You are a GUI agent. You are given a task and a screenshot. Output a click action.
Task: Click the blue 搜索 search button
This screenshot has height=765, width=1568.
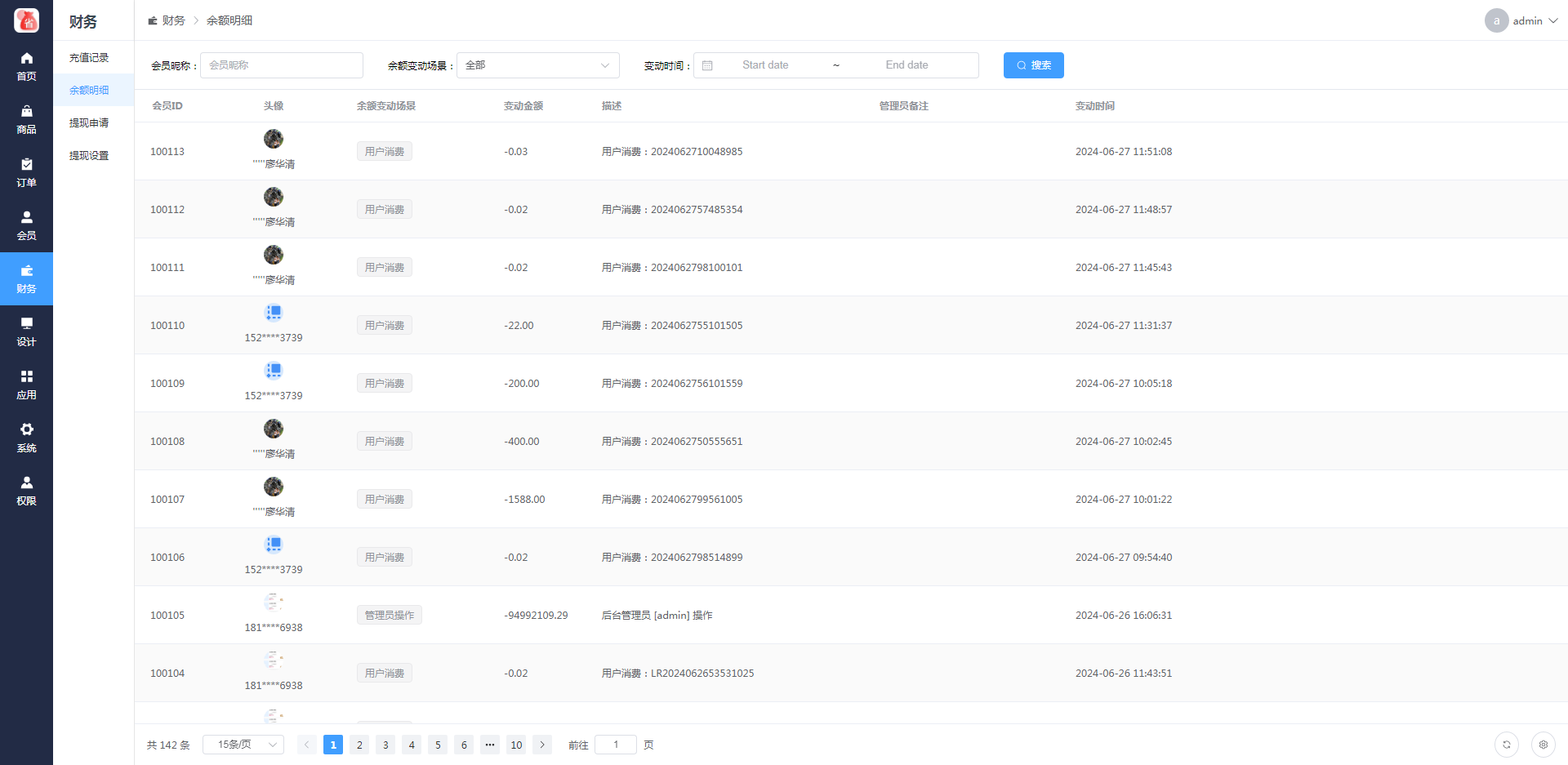tap(1033, 65)
